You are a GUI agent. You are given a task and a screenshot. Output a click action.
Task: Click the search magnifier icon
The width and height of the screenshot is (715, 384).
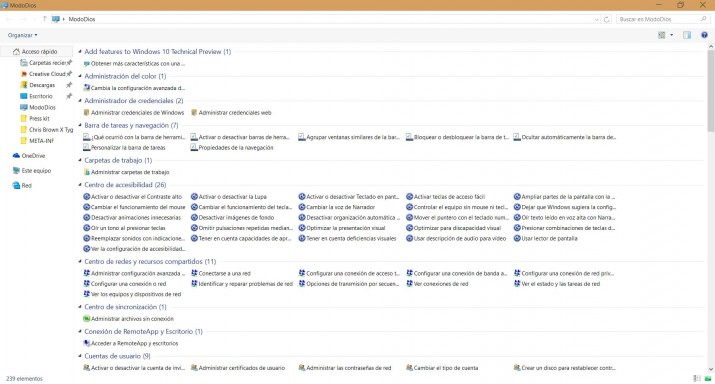click(703, 19)
